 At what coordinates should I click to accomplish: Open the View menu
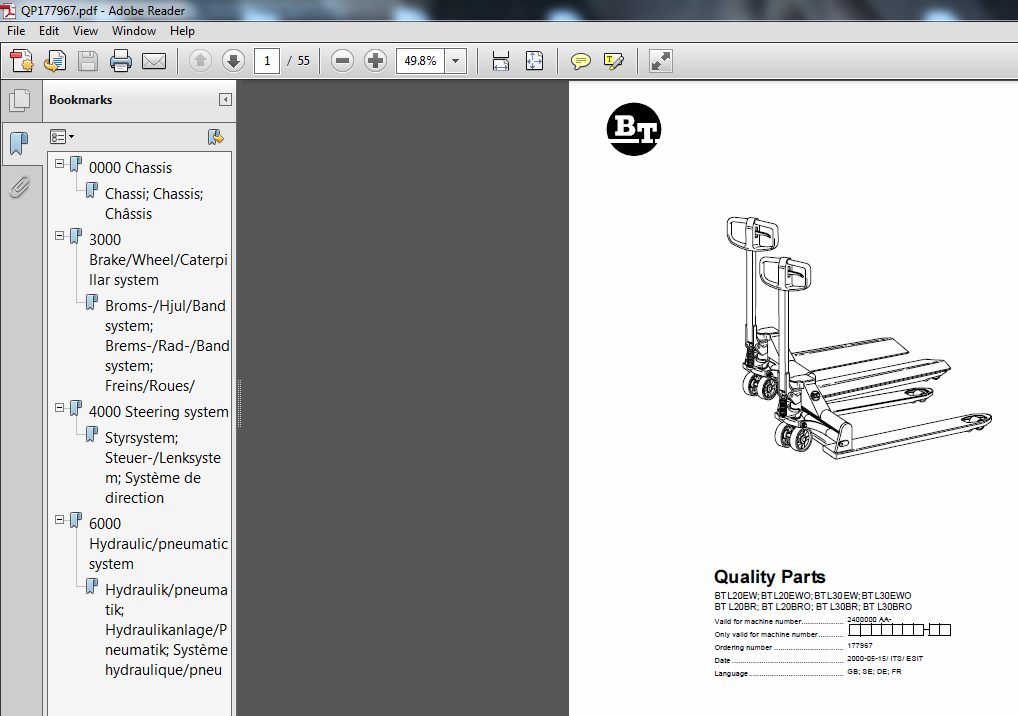point(85,31)
